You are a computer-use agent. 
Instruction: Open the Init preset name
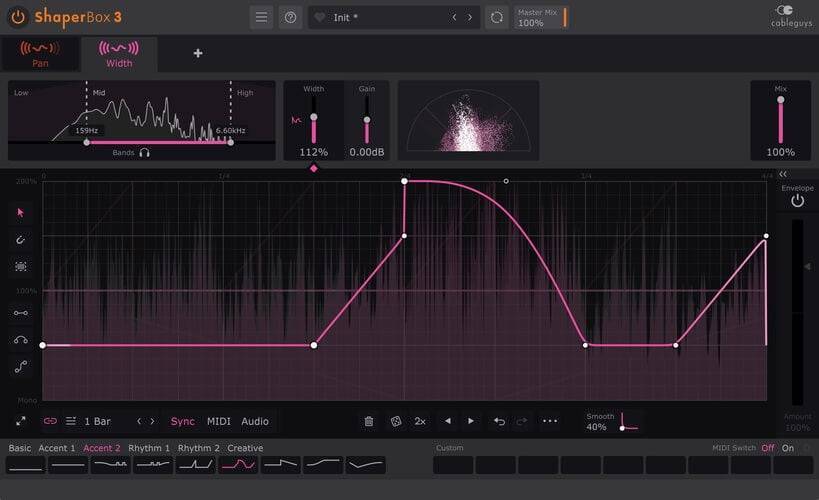(x=345, y=18)
